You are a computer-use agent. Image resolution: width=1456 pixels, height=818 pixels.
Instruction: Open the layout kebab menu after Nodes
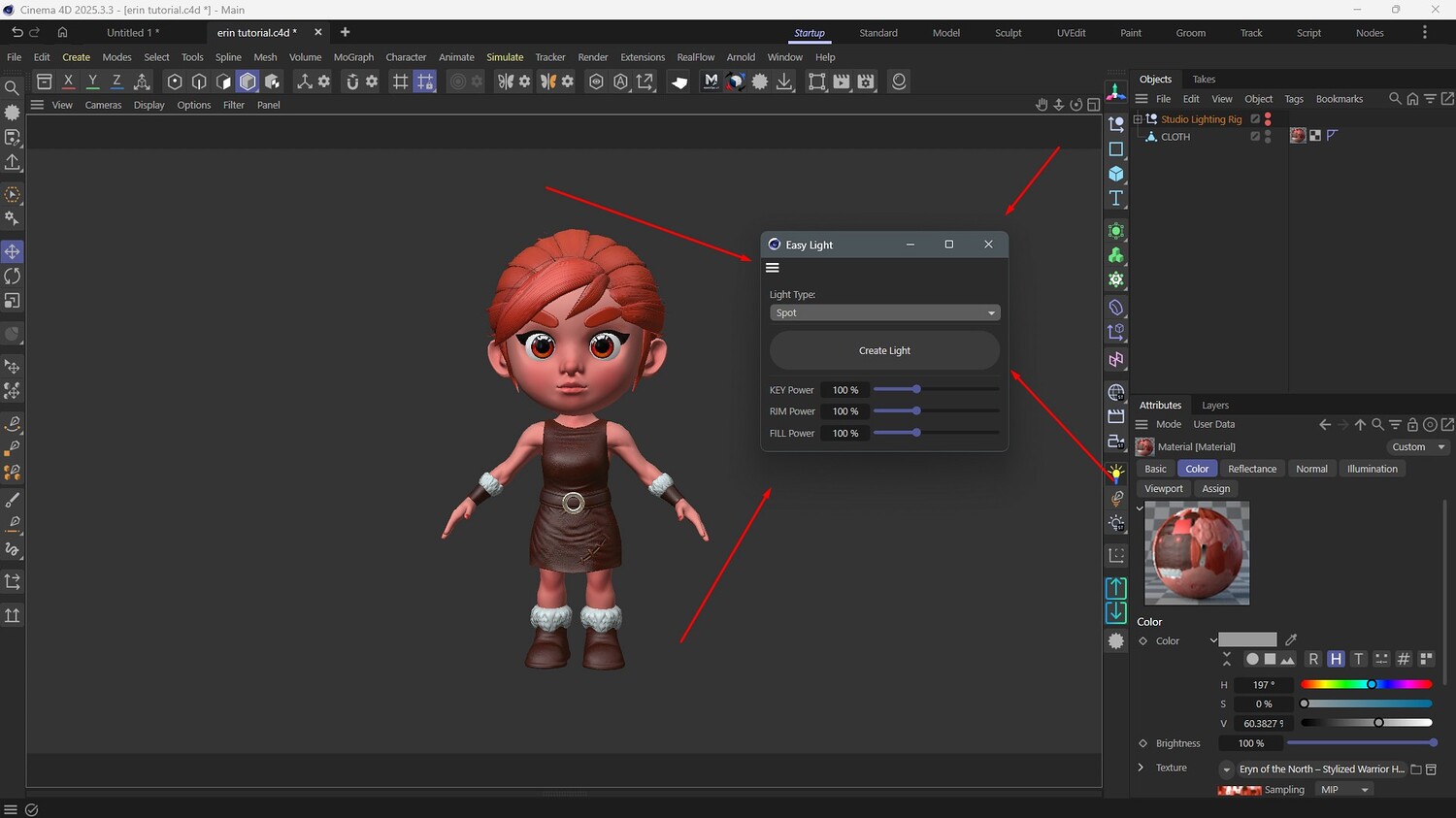tap(1425, 33)
